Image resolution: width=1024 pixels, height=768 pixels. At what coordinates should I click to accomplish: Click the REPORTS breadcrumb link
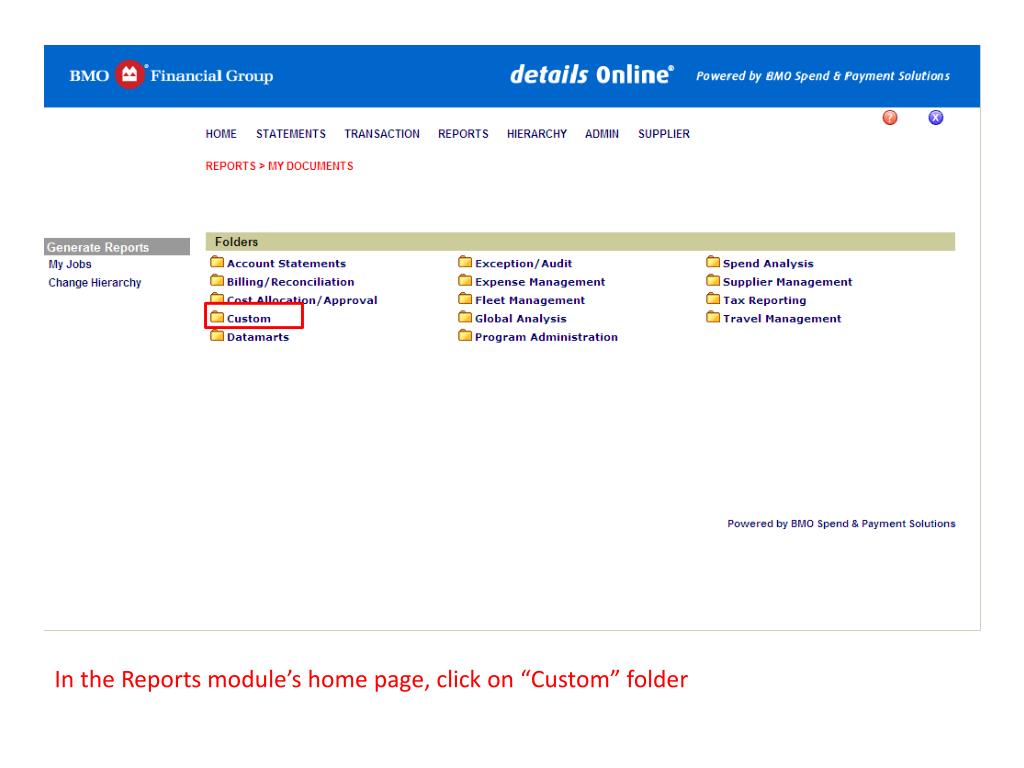(x=231, y=166)
